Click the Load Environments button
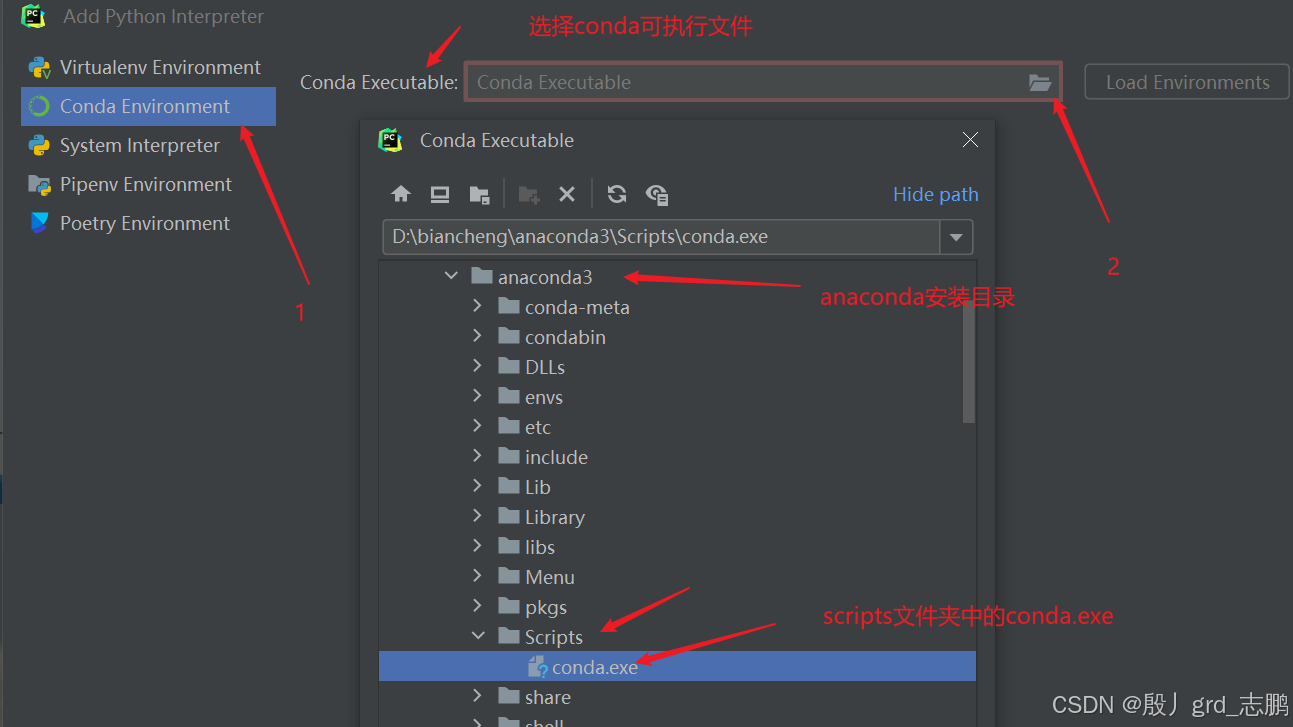Screen dimensions: 1293x727 (x=1187, y=83)
